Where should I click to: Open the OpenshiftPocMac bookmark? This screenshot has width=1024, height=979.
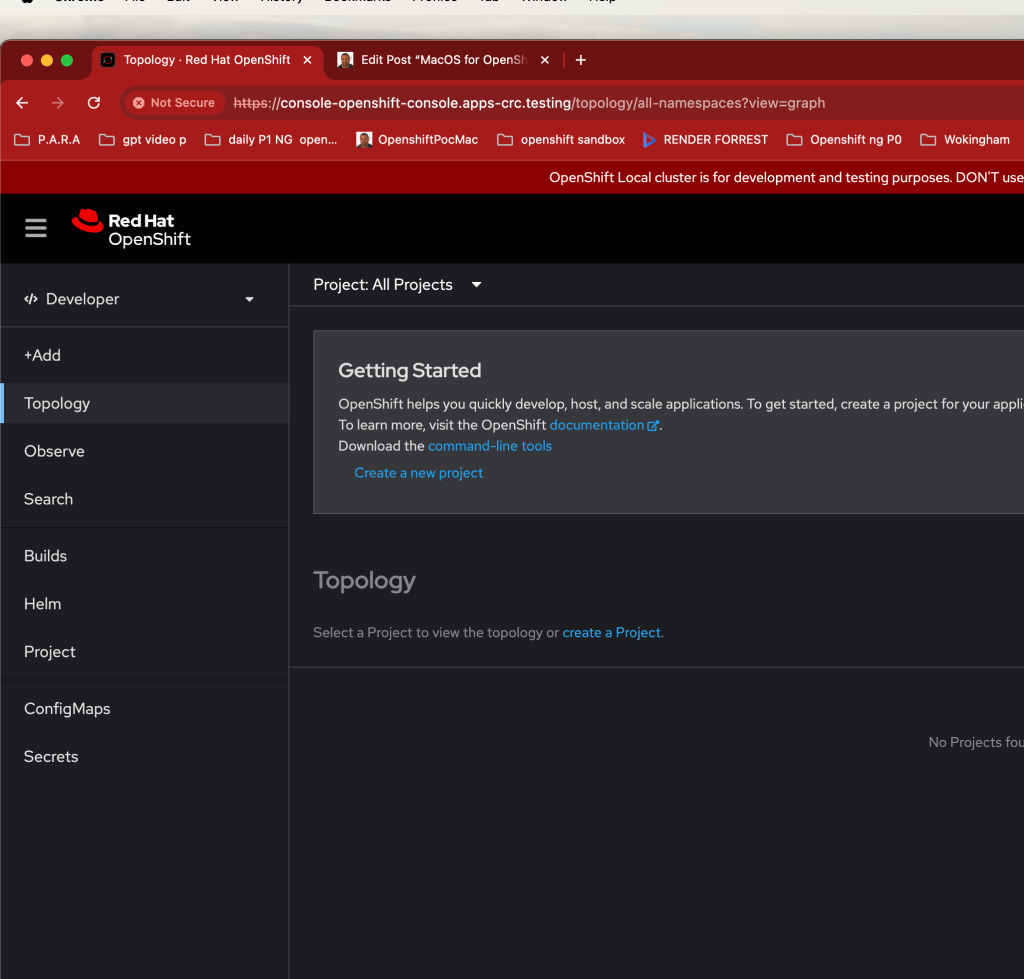point(417,140)
